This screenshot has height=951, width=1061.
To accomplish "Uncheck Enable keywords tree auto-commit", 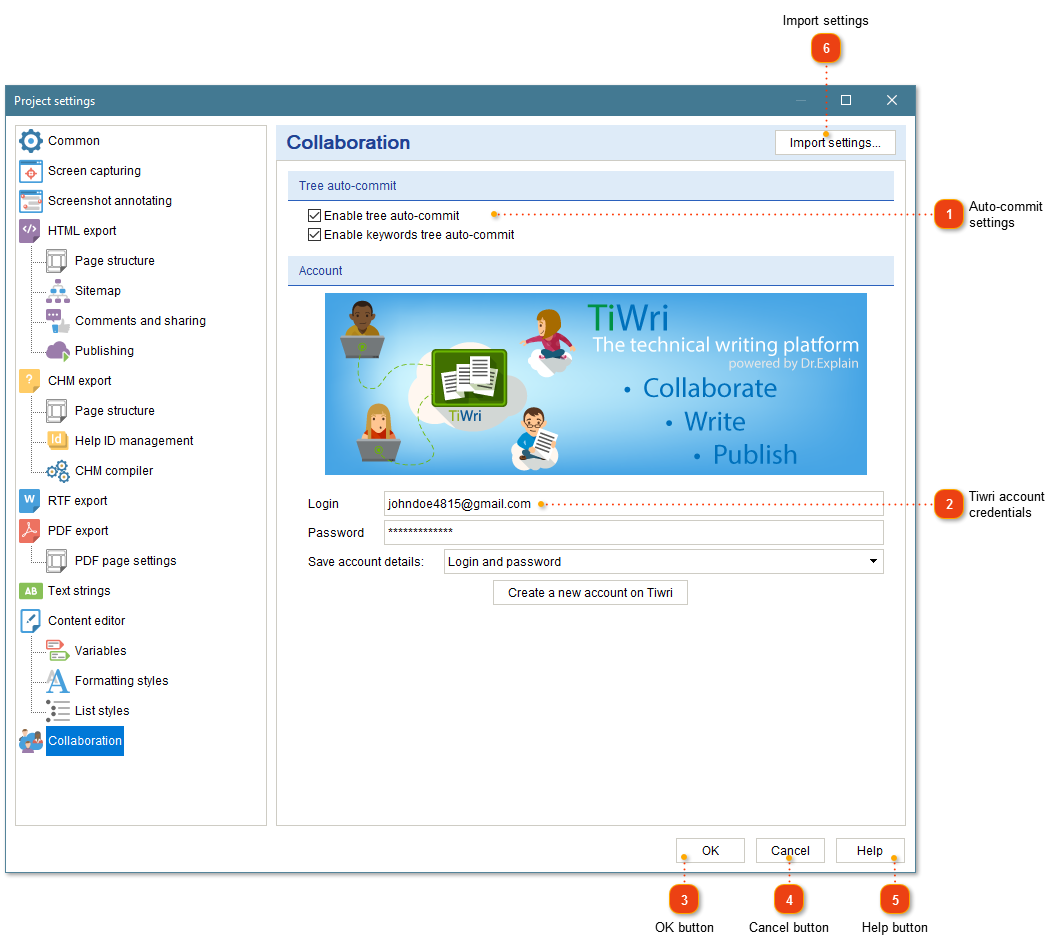I will click(314, 233).
